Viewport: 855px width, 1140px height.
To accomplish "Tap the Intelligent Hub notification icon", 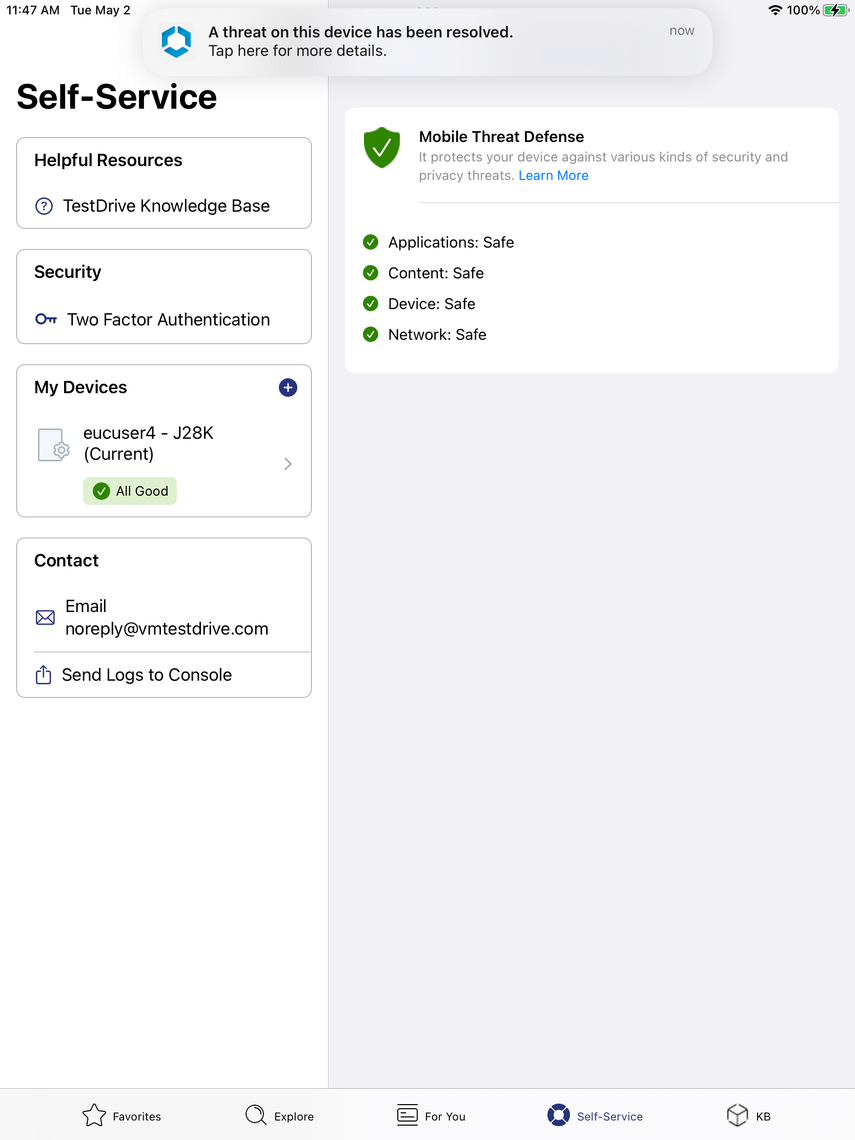I will [176, 41].
